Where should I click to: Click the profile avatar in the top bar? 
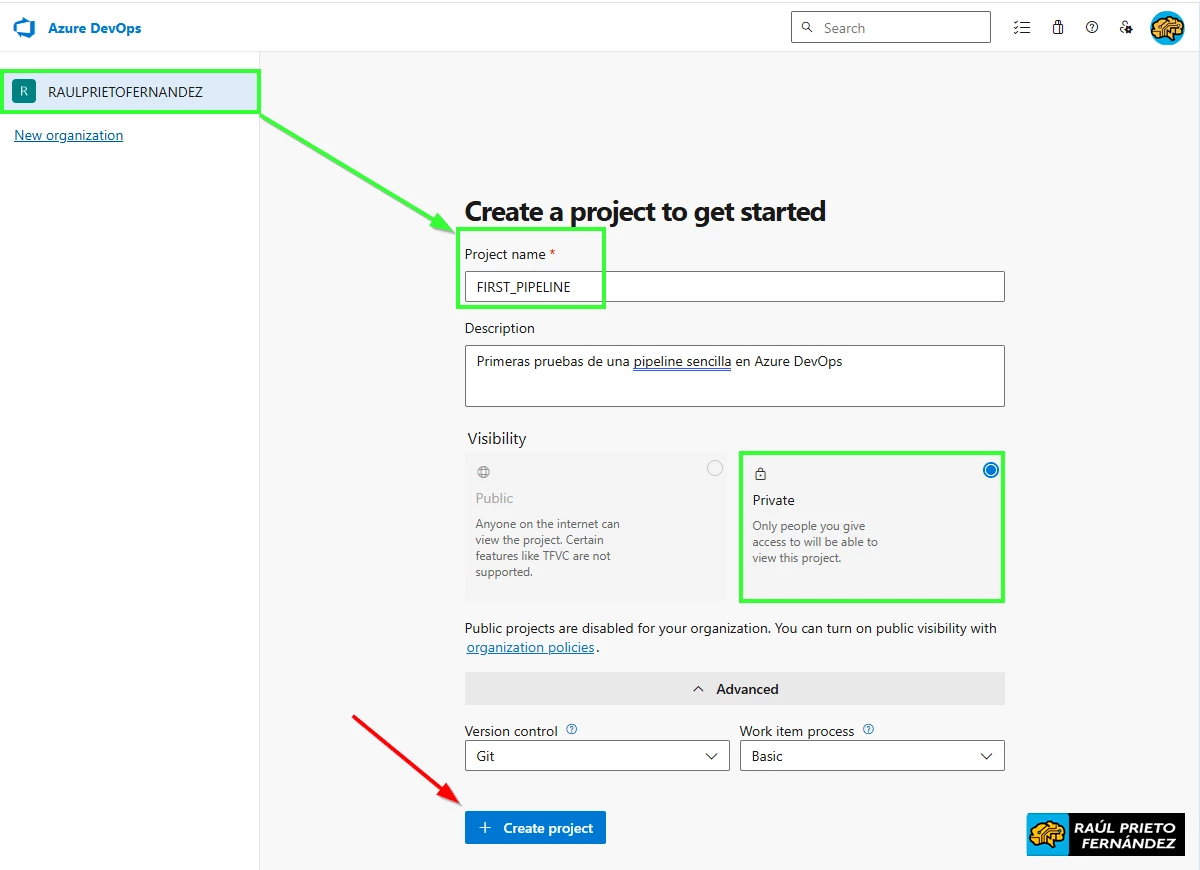click(x=1167, y=27)
